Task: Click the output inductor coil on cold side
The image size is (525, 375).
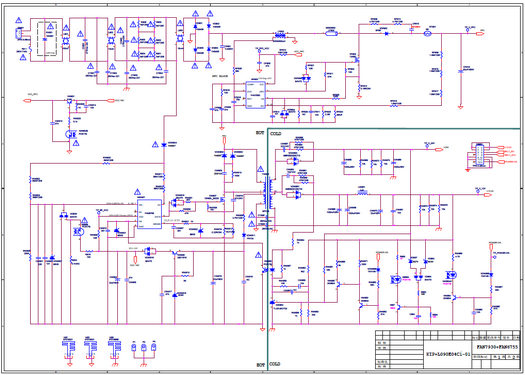Action: click(x=361, y=193)
